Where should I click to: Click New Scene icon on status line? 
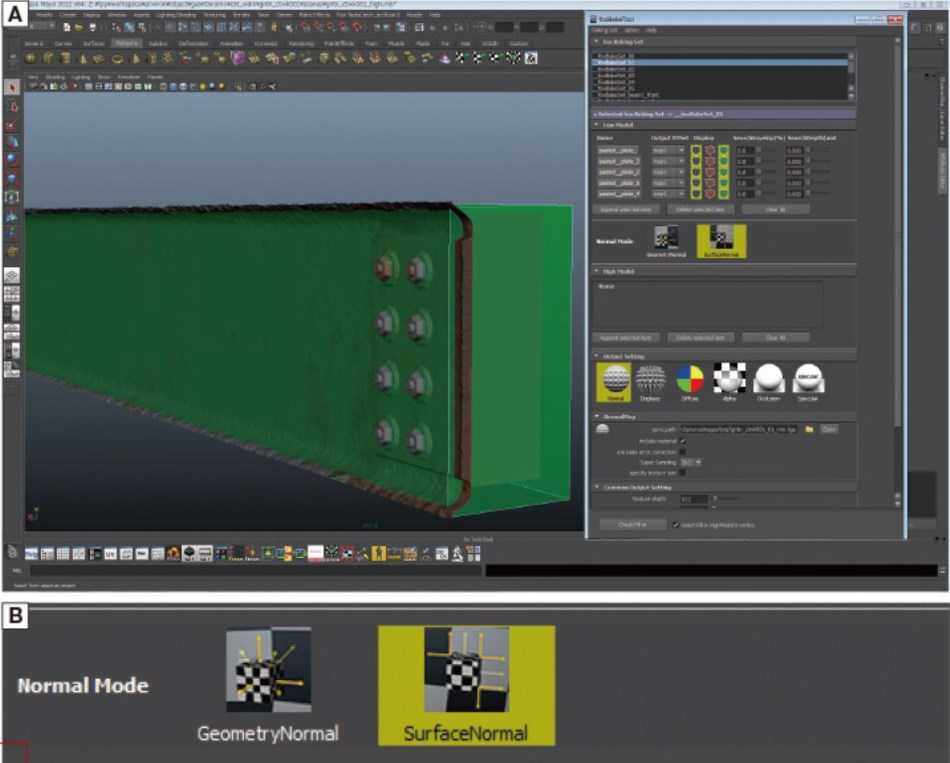66,27
